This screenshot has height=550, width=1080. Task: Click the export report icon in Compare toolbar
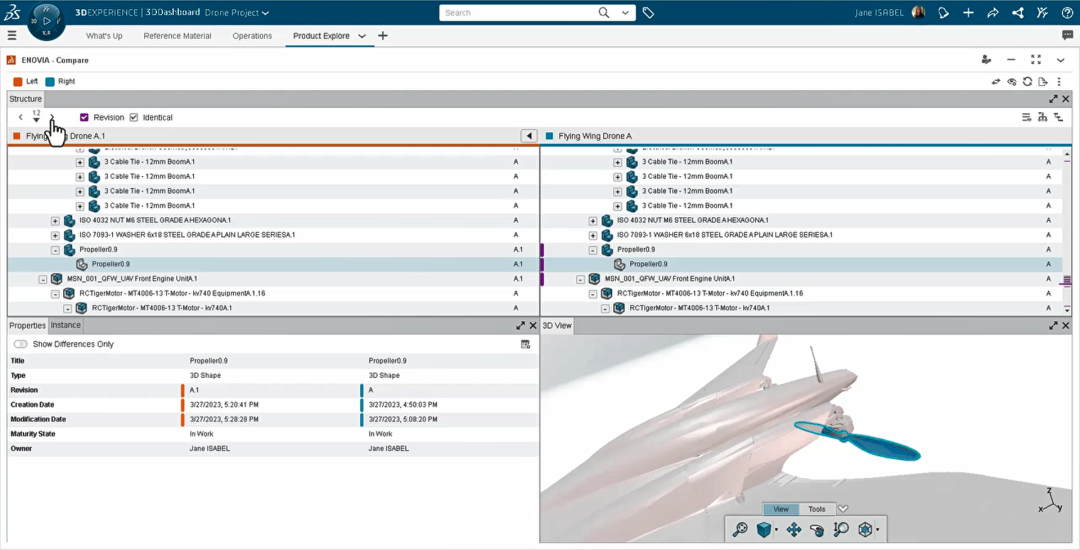[1043, 81]
